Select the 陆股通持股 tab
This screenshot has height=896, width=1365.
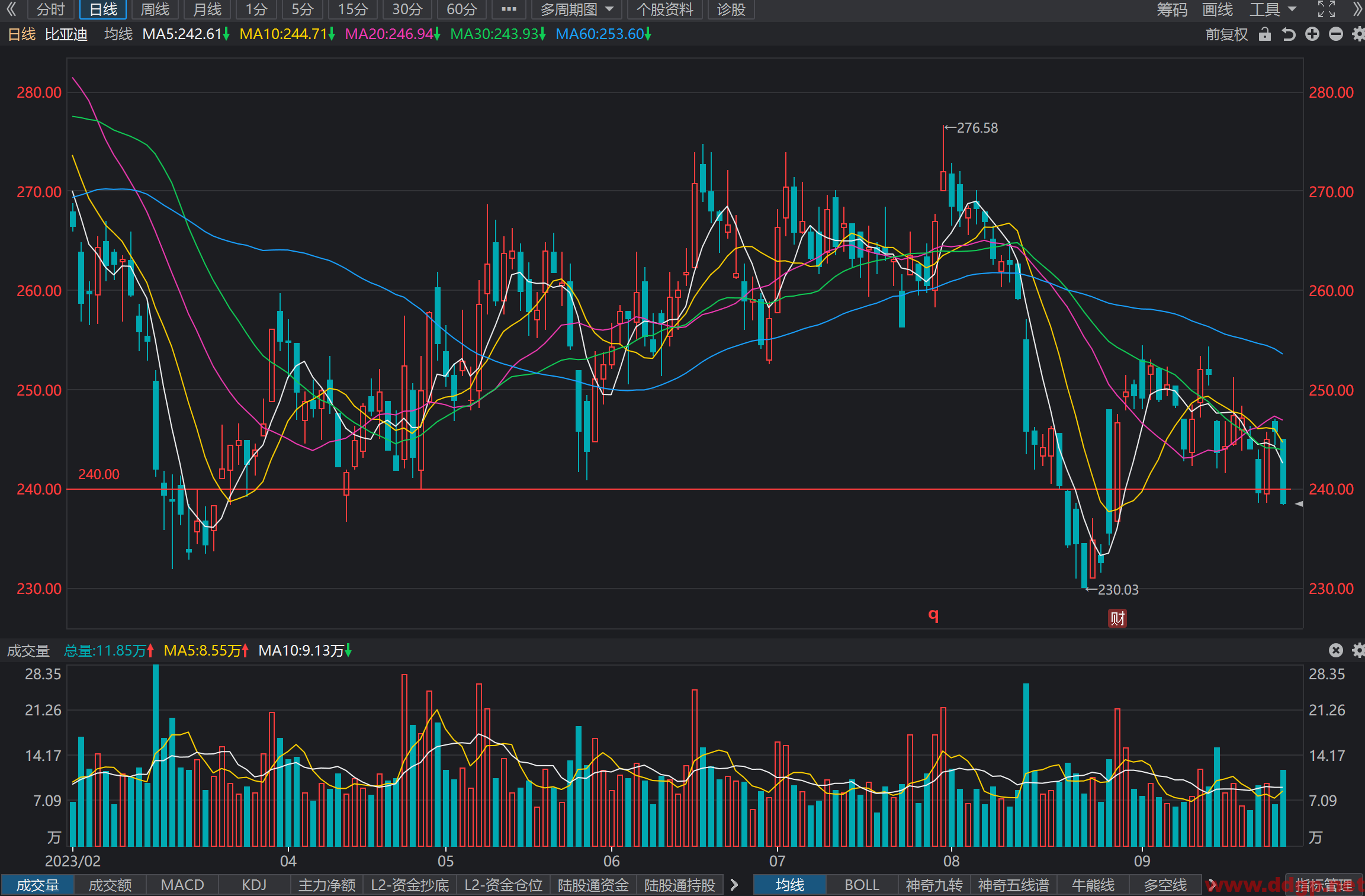[x=680, y=885]
